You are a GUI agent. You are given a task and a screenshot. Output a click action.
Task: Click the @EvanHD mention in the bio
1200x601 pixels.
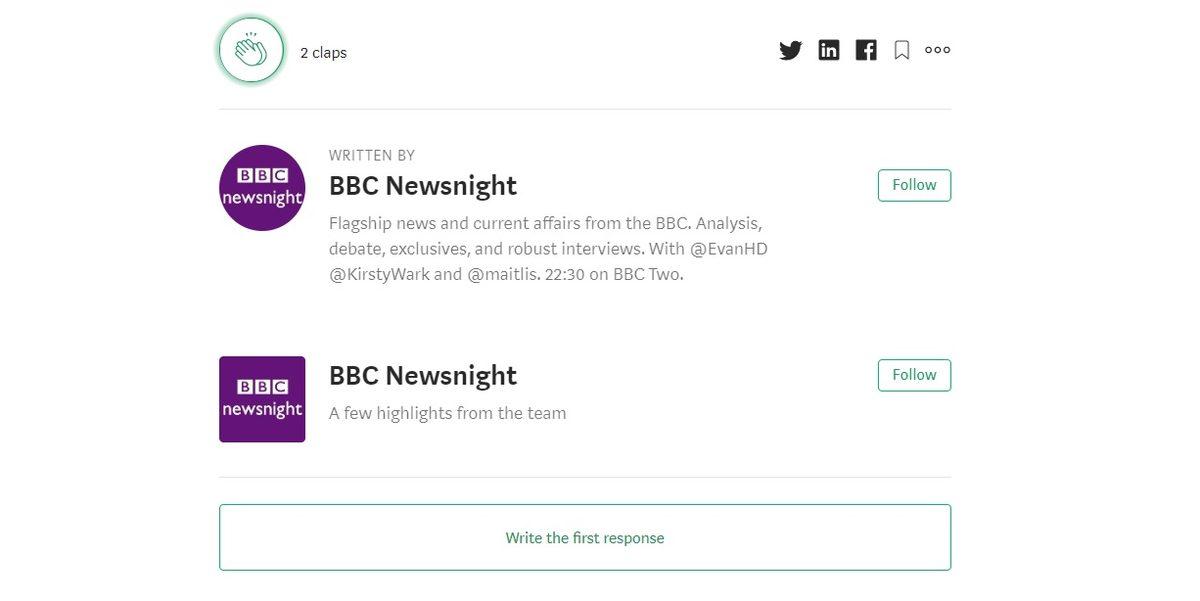click(x=729, y=249)
